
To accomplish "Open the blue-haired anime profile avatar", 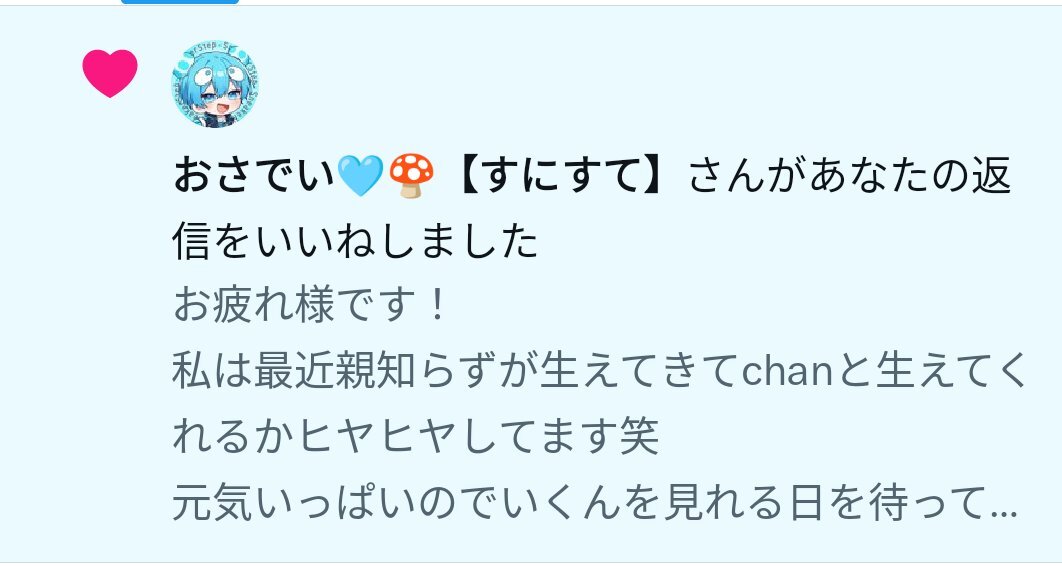I will 215,85.
